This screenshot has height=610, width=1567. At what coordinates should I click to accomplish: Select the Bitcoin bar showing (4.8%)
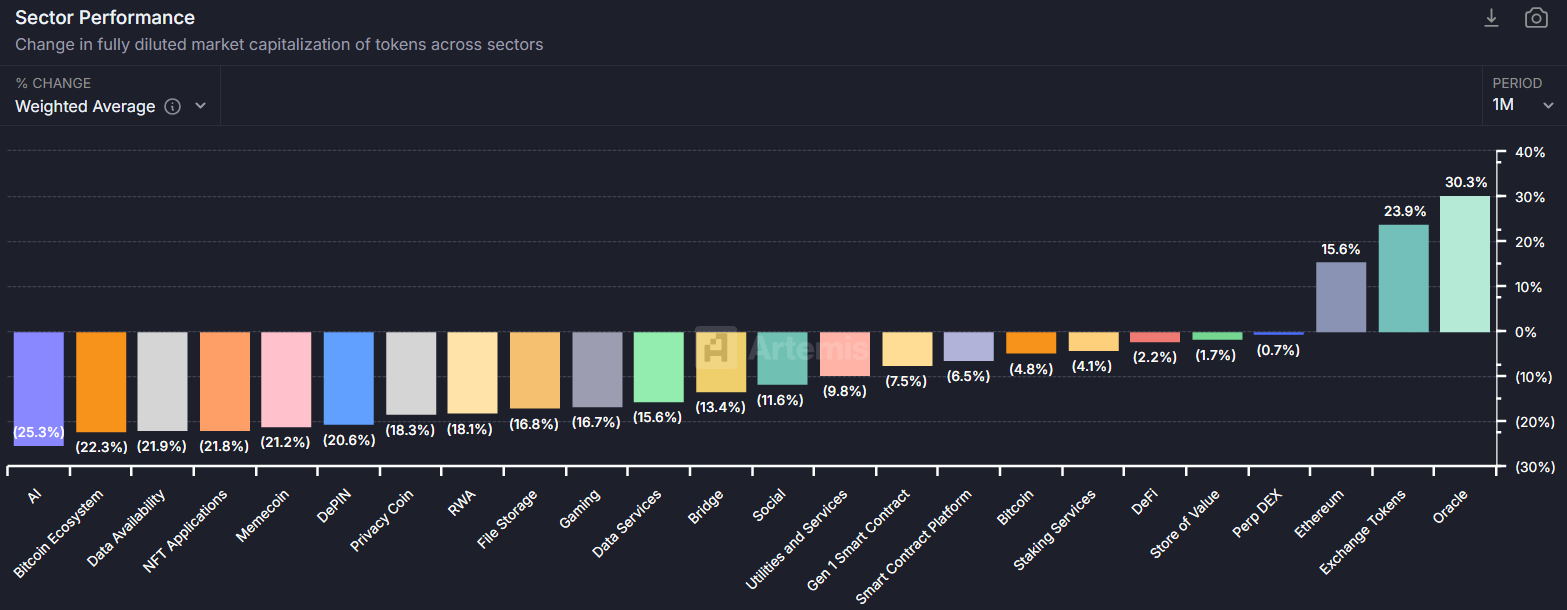pos(1030,343)
